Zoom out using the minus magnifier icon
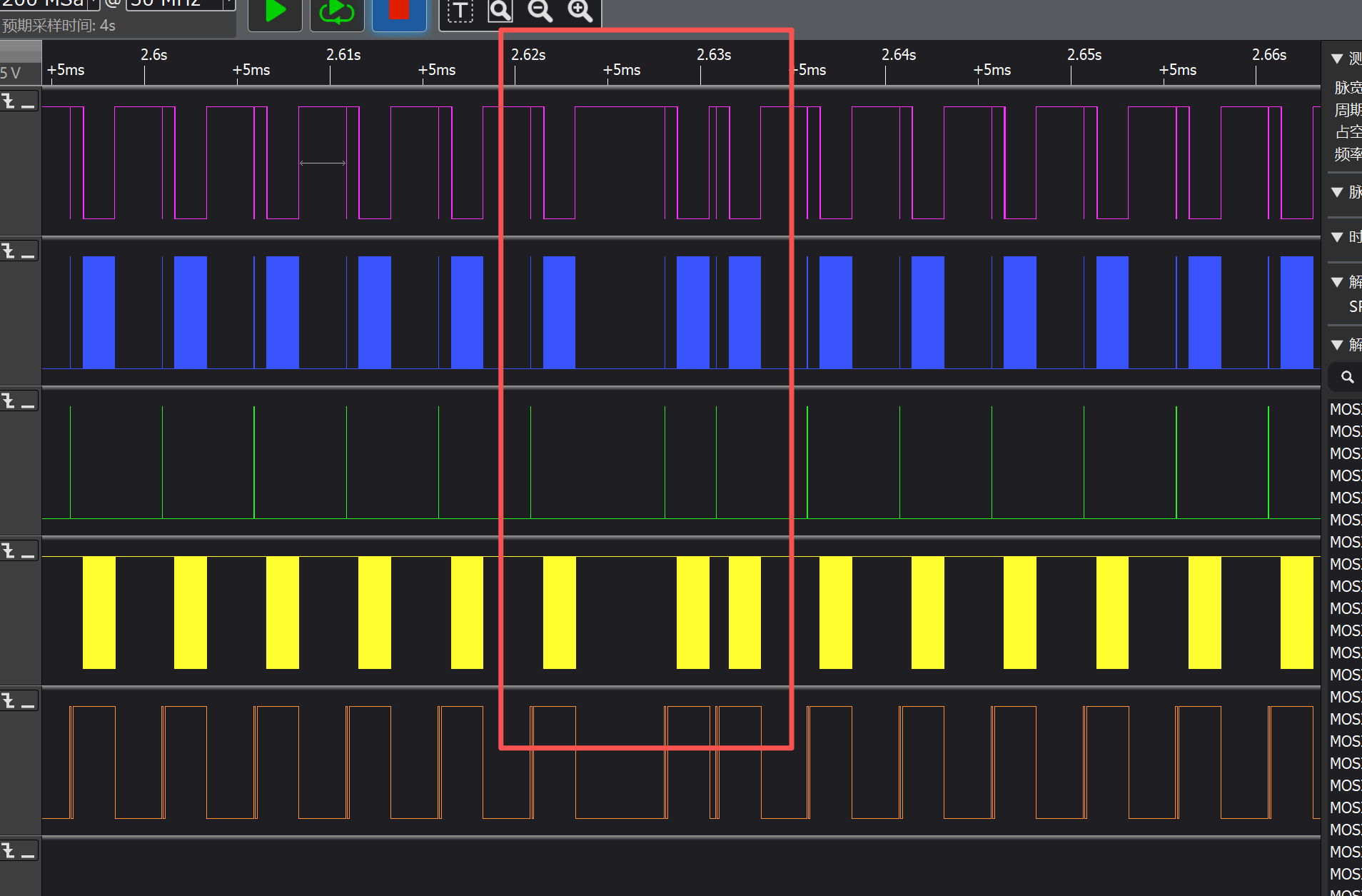Viewport: 1362px width, 896px height. [x=540, y=11]
